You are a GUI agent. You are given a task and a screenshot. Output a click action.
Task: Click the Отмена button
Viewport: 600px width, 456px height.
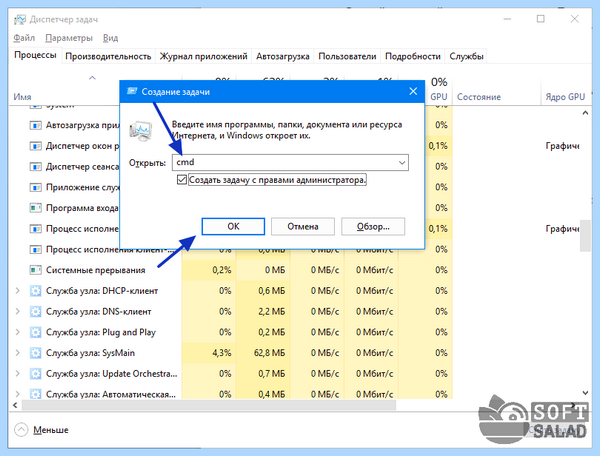tap(303, 226)
